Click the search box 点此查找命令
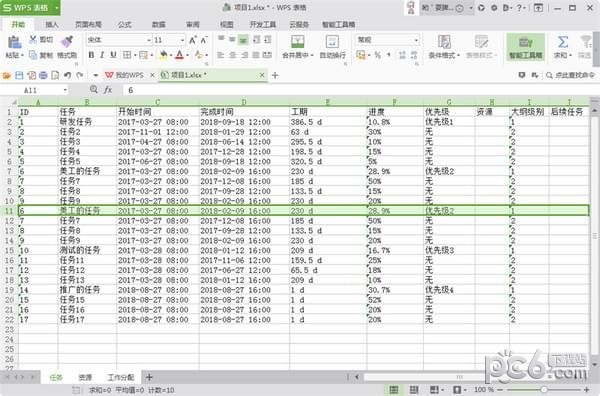The height and width of the screenshot is (396, 600). 571,75
